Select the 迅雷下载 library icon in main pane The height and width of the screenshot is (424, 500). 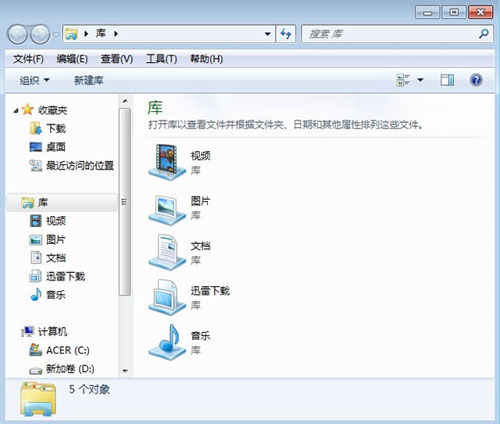pyautogui.click(x=167, y=297)
